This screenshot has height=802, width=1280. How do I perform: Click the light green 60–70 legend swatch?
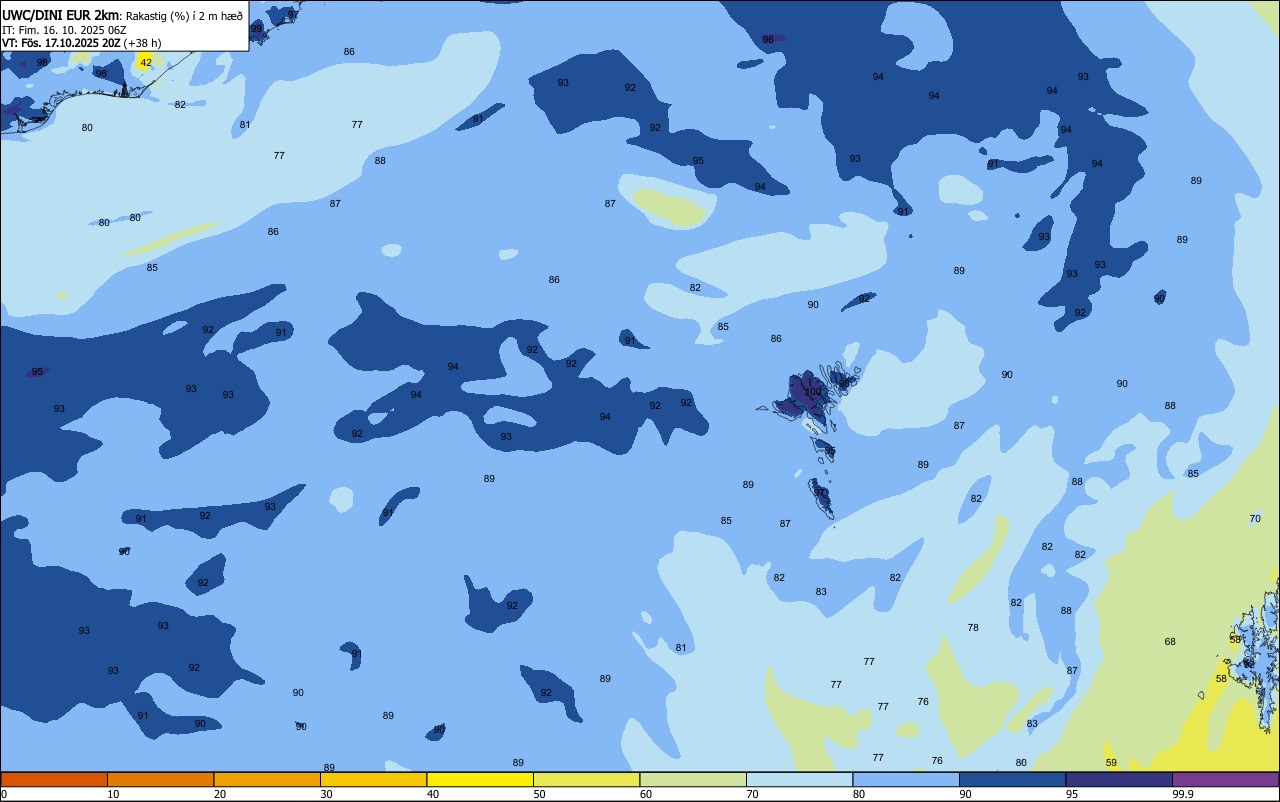(x=693, y=779)
